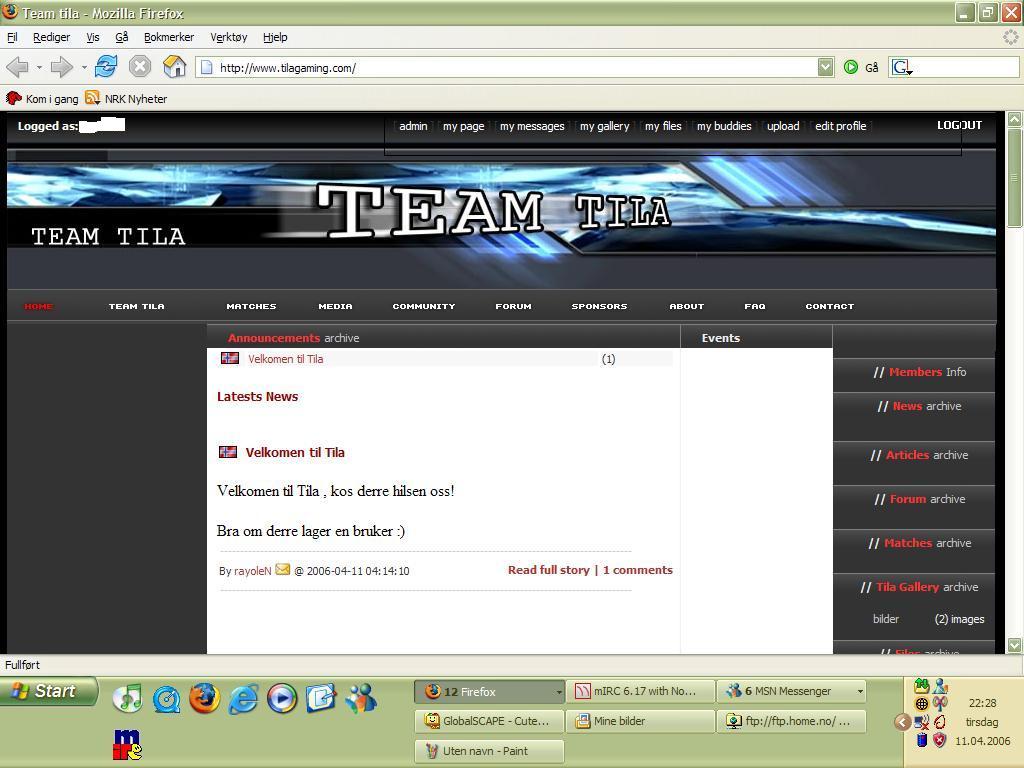The height and width of the screenshot is (768, 1024).
Task: Switch to ftp://ftp.home.no taskbar window
Action: (792, 721)
